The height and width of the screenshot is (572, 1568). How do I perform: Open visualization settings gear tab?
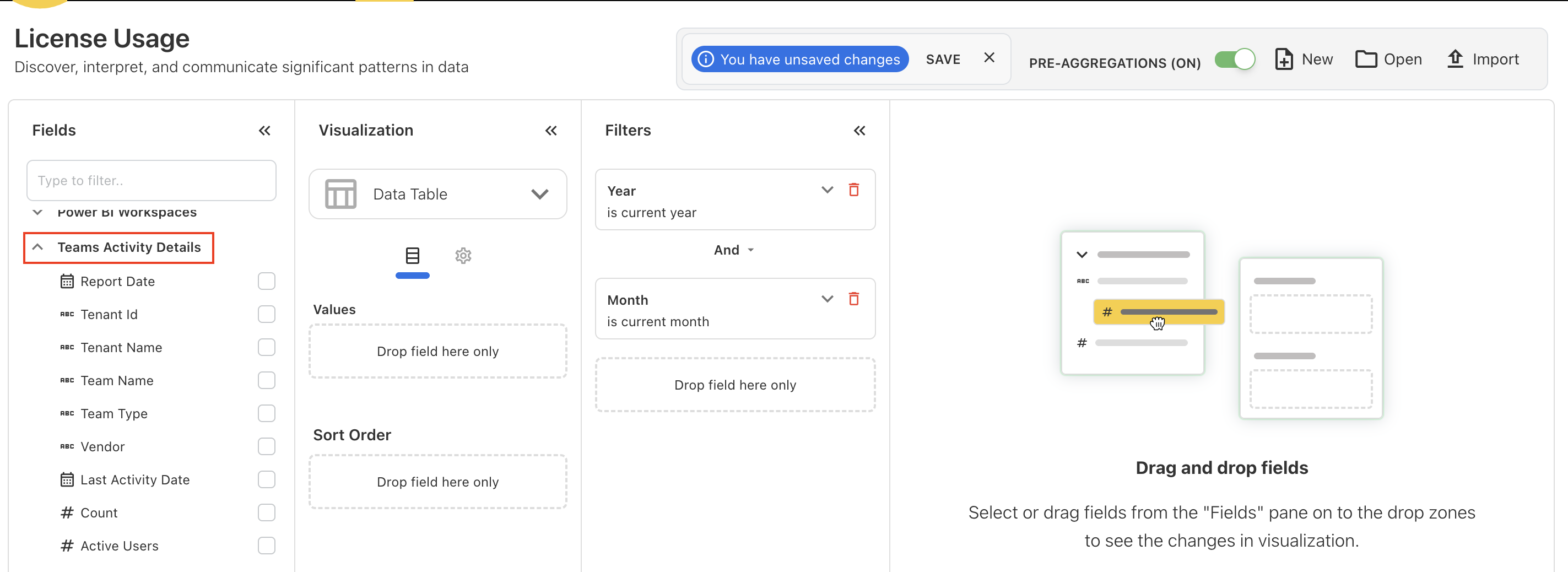463,256
